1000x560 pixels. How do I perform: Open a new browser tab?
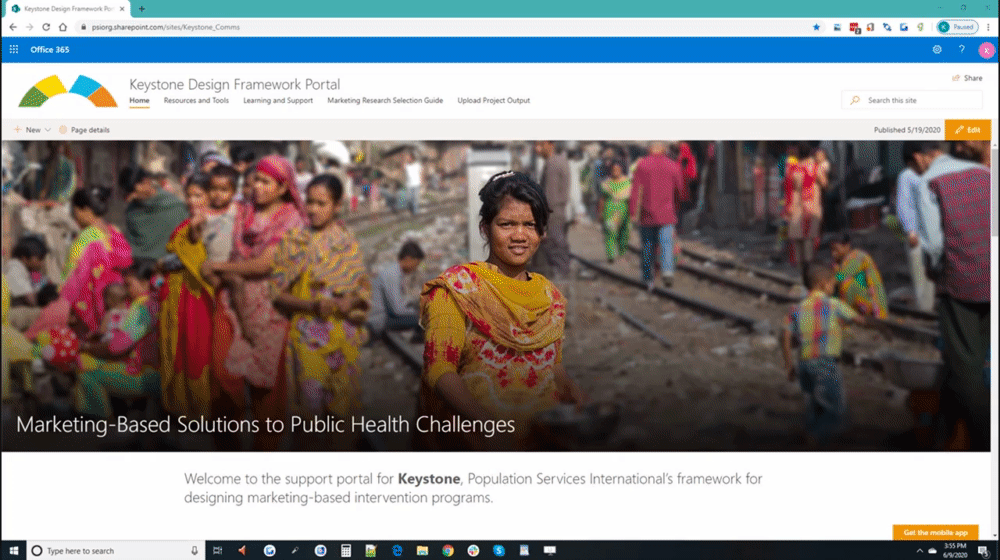(141, 8)
